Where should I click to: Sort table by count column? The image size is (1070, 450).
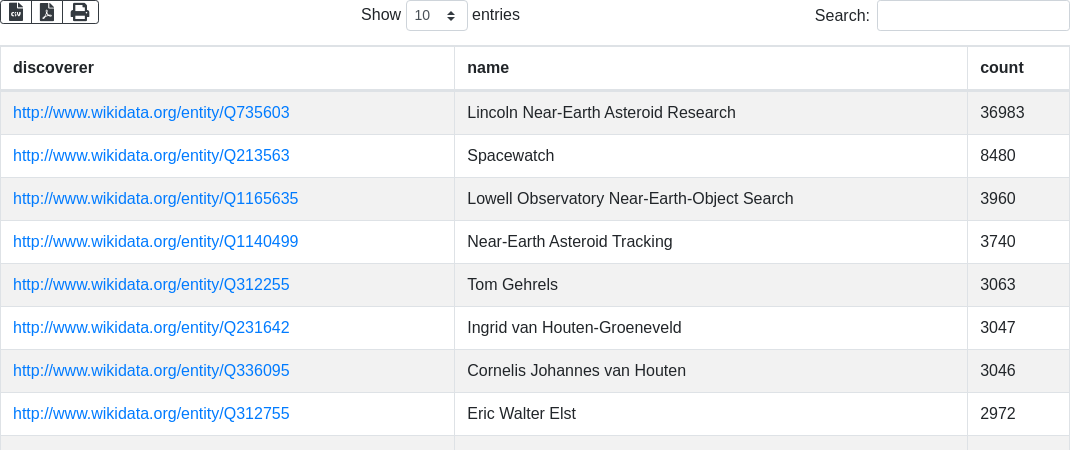(x=1001, y=68)
